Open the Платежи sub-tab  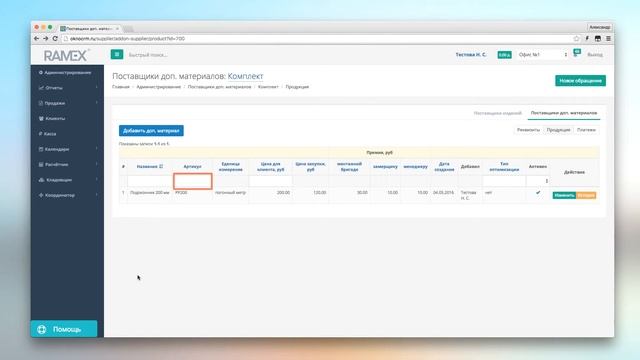(586, 130)
